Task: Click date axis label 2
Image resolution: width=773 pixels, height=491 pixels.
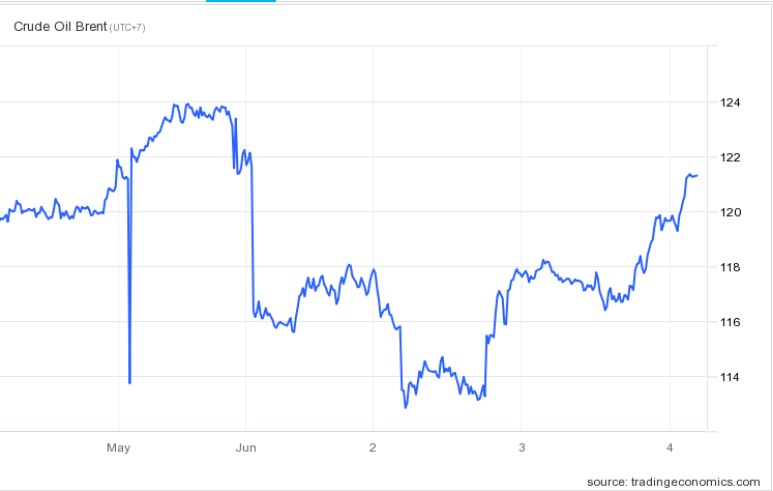Action: [372, 446]
